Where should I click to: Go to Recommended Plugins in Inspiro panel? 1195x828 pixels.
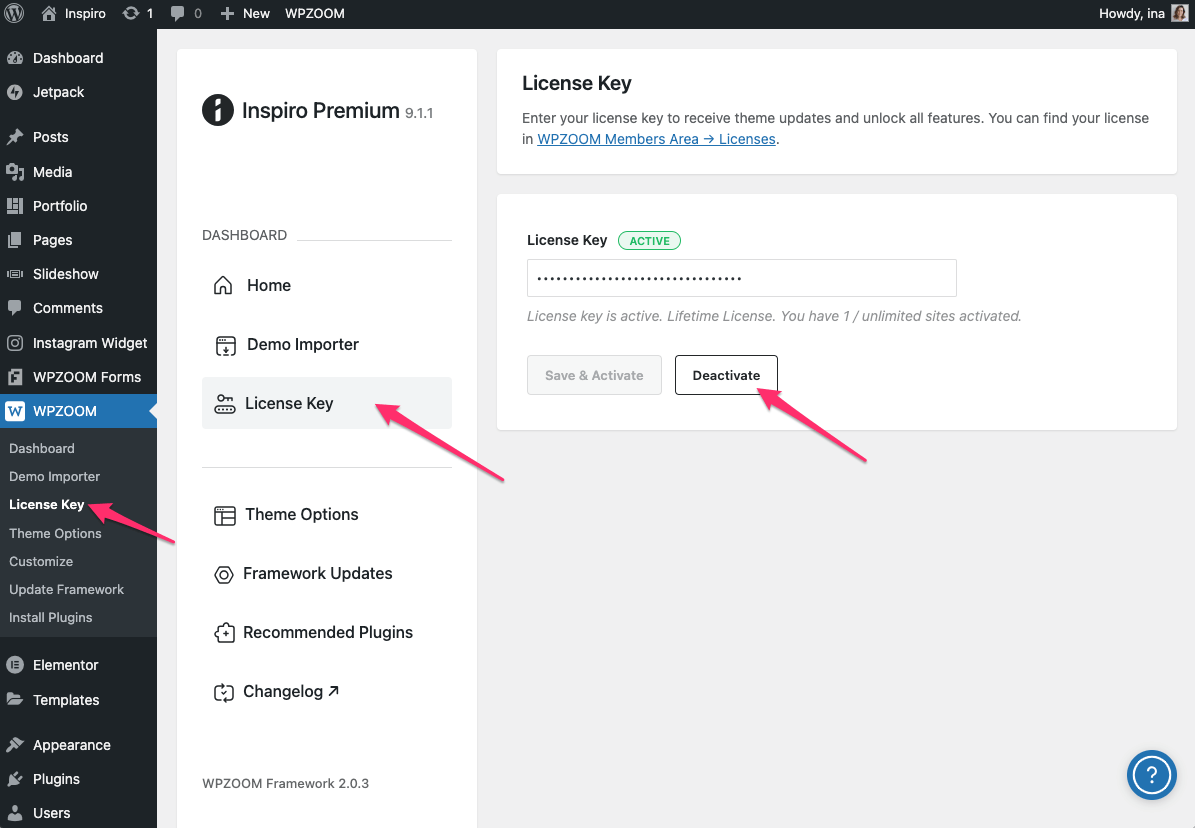coord(327,633)
